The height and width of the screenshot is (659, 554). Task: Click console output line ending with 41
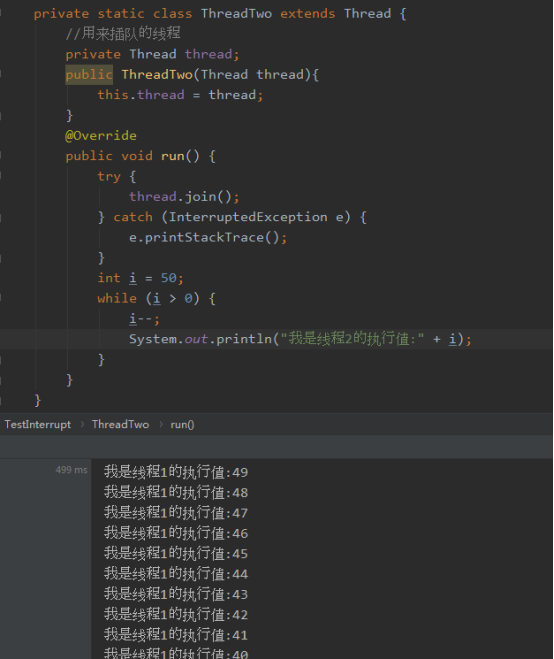pos(176,635)
